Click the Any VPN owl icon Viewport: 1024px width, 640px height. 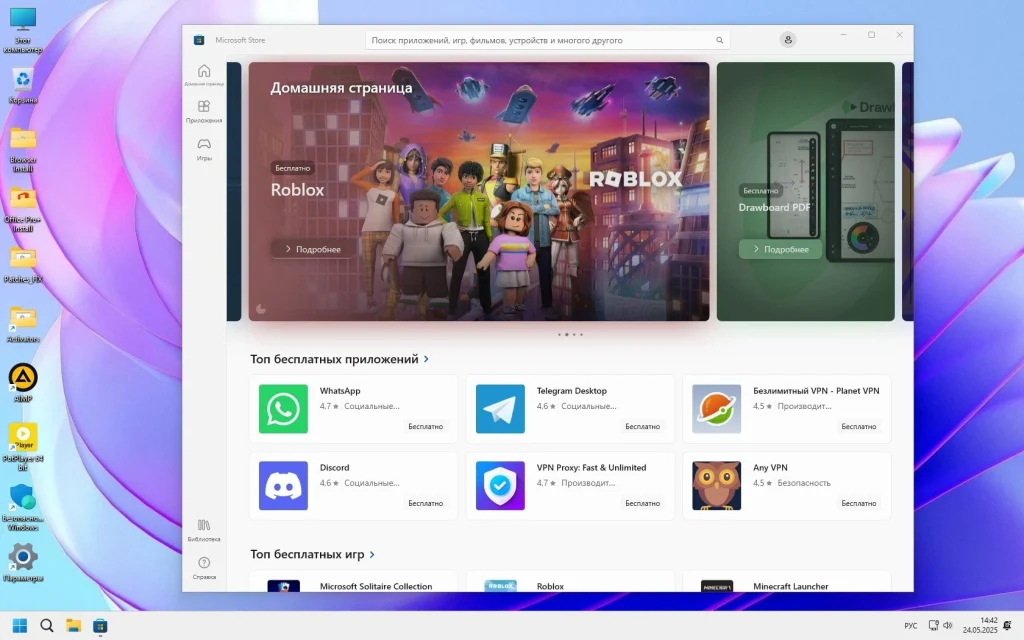pos(716,485)
